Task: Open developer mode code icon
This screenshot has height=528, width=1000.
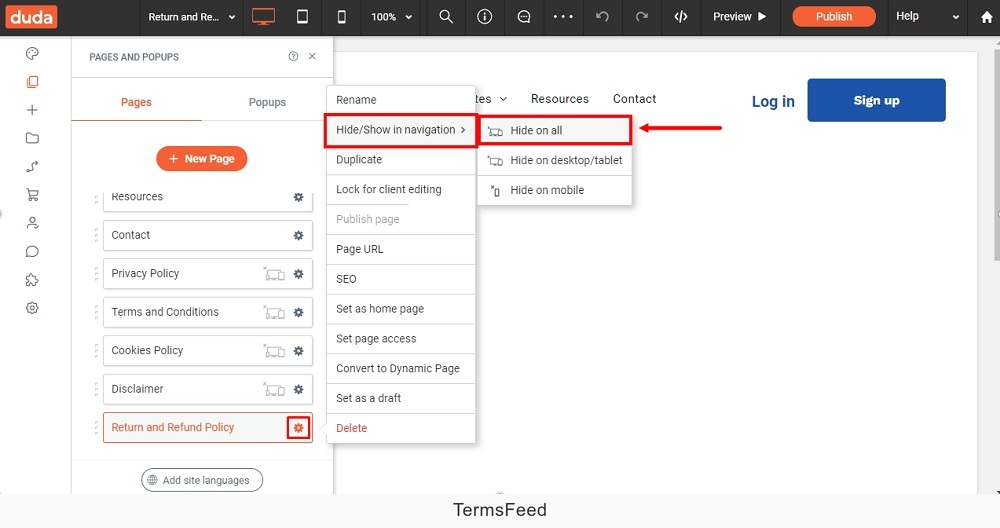Action: pyautogui.click(x=680, y=17)
